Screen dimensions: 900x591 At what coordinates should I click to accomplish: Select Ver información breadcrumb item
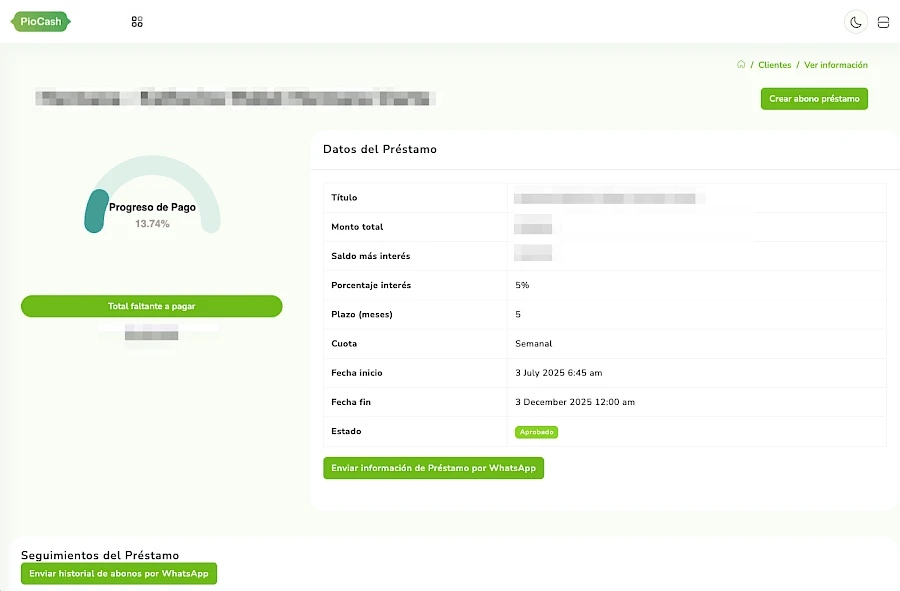(835, 65)
